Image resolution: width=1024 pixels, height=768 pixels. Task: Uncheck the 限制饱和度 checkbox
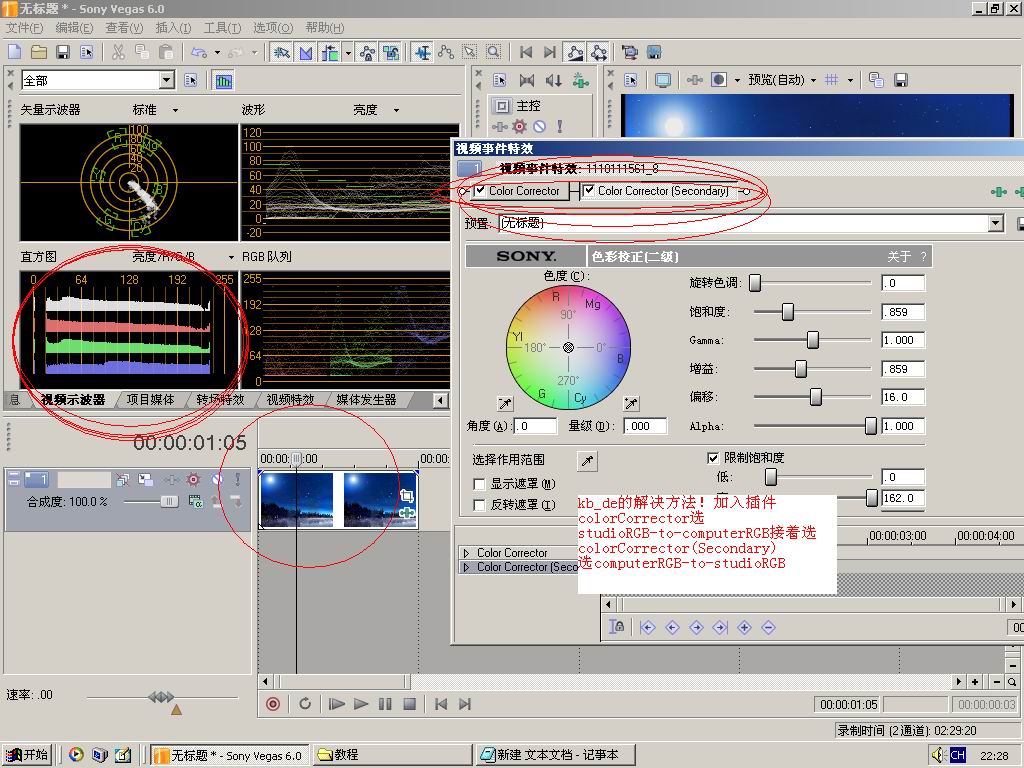tap(713, 458)
